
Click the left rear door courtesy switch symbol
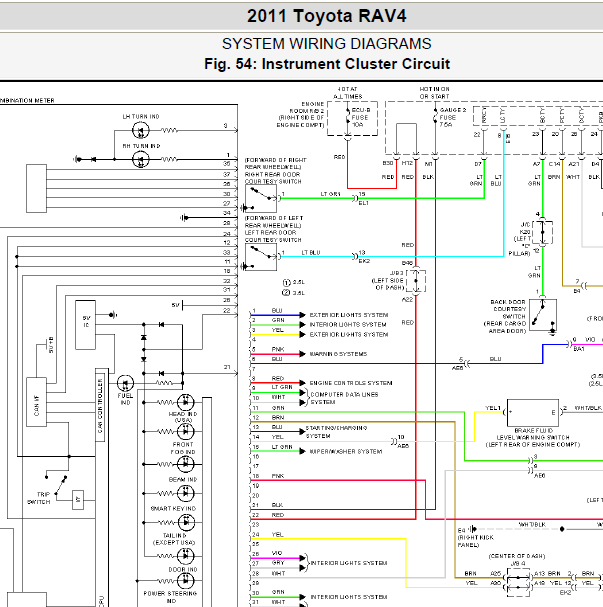pyautogui.click(x=261, y=257)
